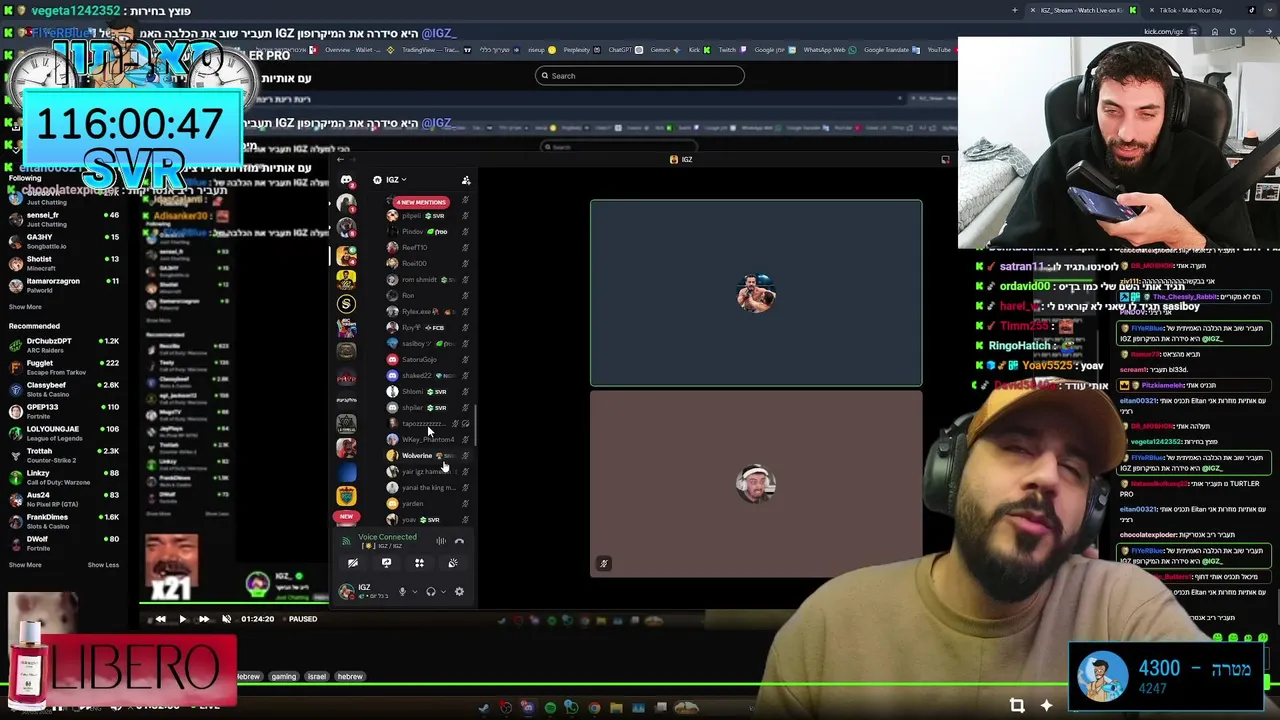Screen dimensions: 1280x720
Task: Open Discord home direct messages icon
Action: [x=346, y=180]
